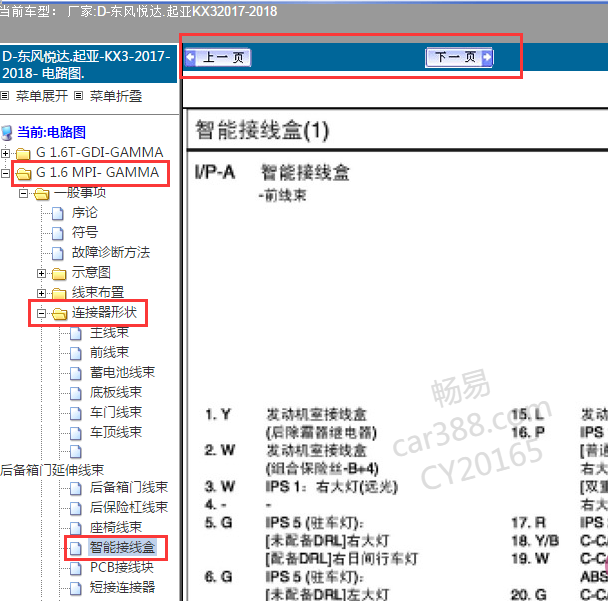Open the 主线束 connector page
This screenshot has width=608, height=601.
click(x=109, y=333)
